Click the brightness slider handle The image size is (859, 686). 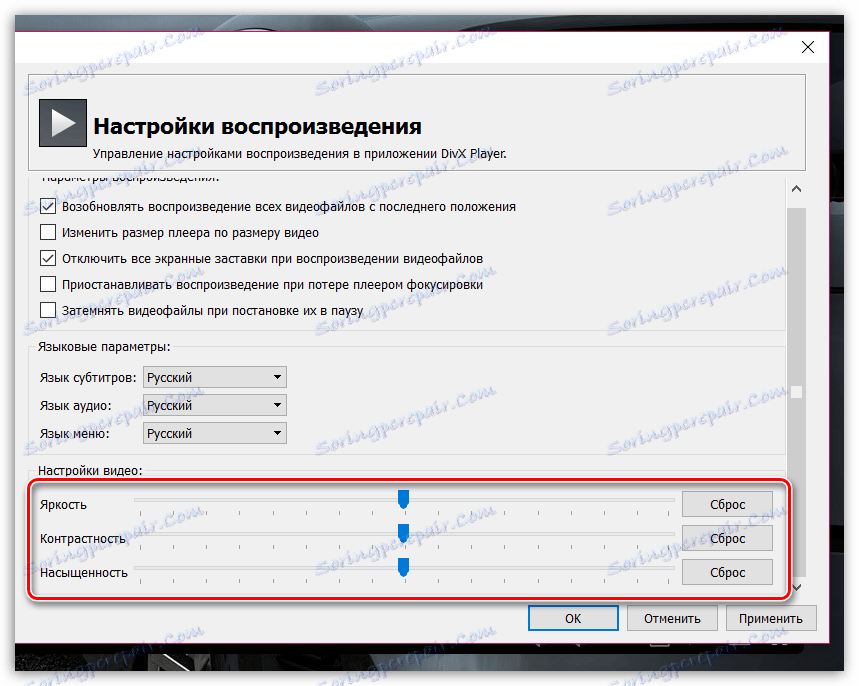(x=404, y=497)
